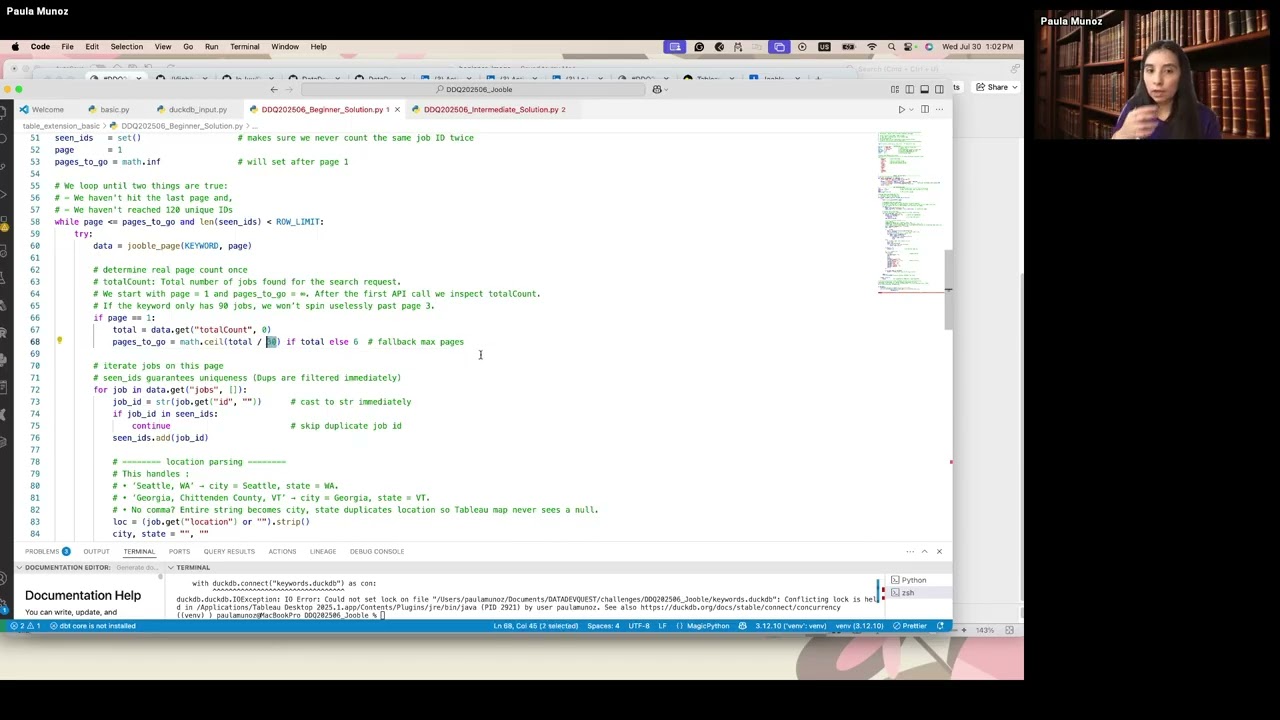Open Query Results panel tab
1280x720 pixels.
point(229,551)
